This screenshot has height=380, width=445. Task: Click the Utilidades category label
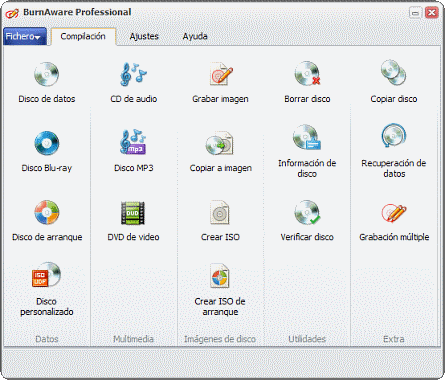coord(307,339)
